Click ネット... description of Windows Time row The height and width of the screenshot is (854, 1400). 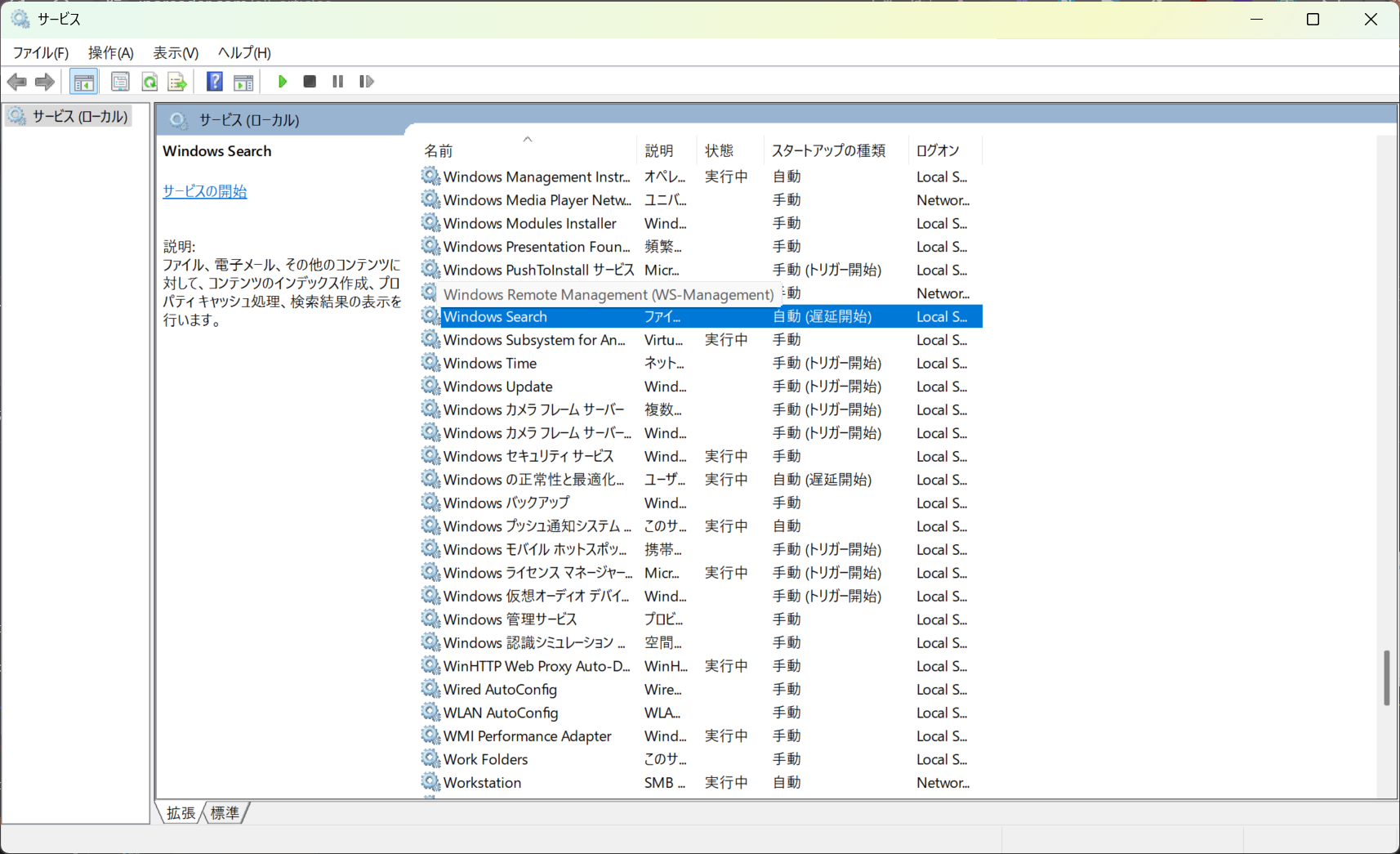[x=664, y=363]
